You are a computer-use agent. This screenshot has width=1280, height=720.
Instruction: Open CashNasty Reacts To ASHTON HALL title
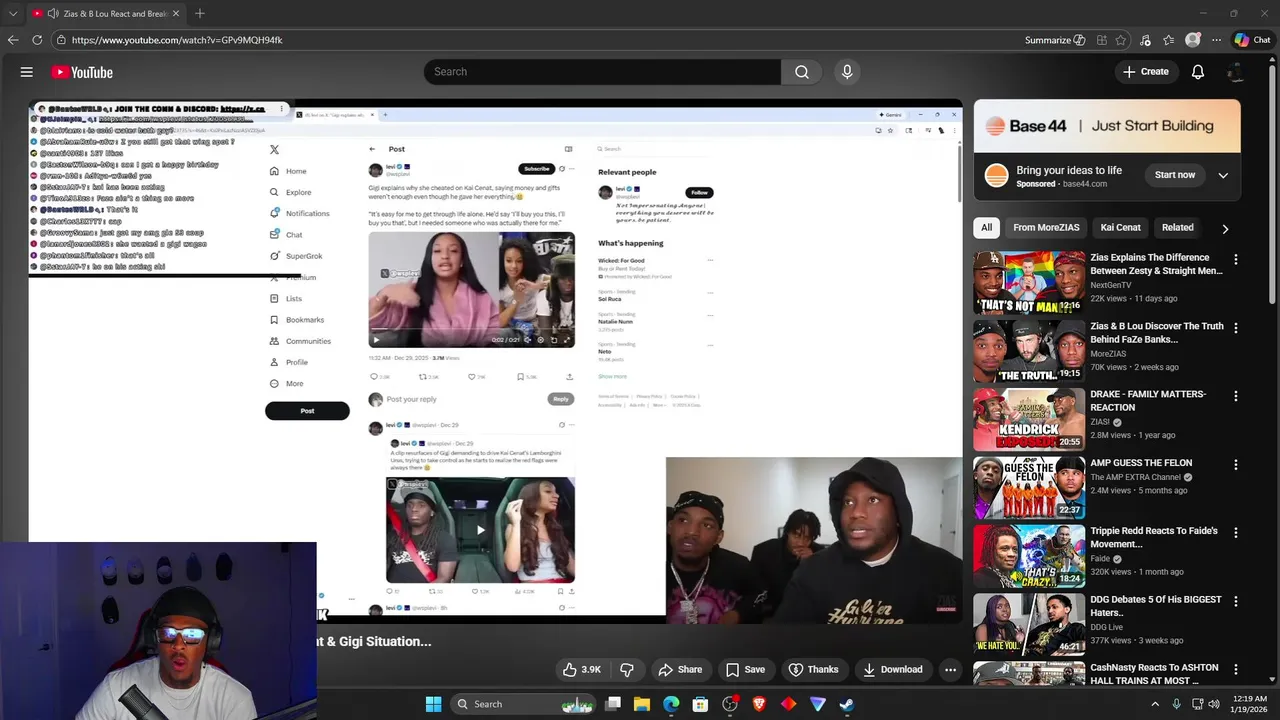coord(1154,674)
